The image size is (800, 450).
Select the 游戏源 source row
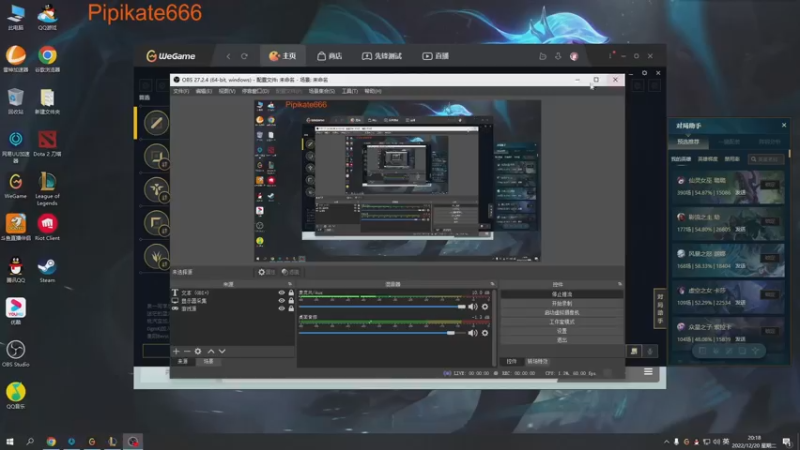(x=233, y=308)
